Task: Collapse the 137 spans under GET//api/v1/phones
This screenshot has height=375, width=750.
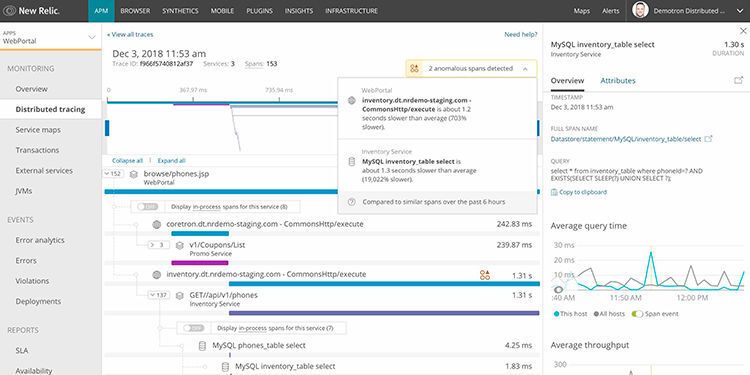Action: (x=158, y=296)
